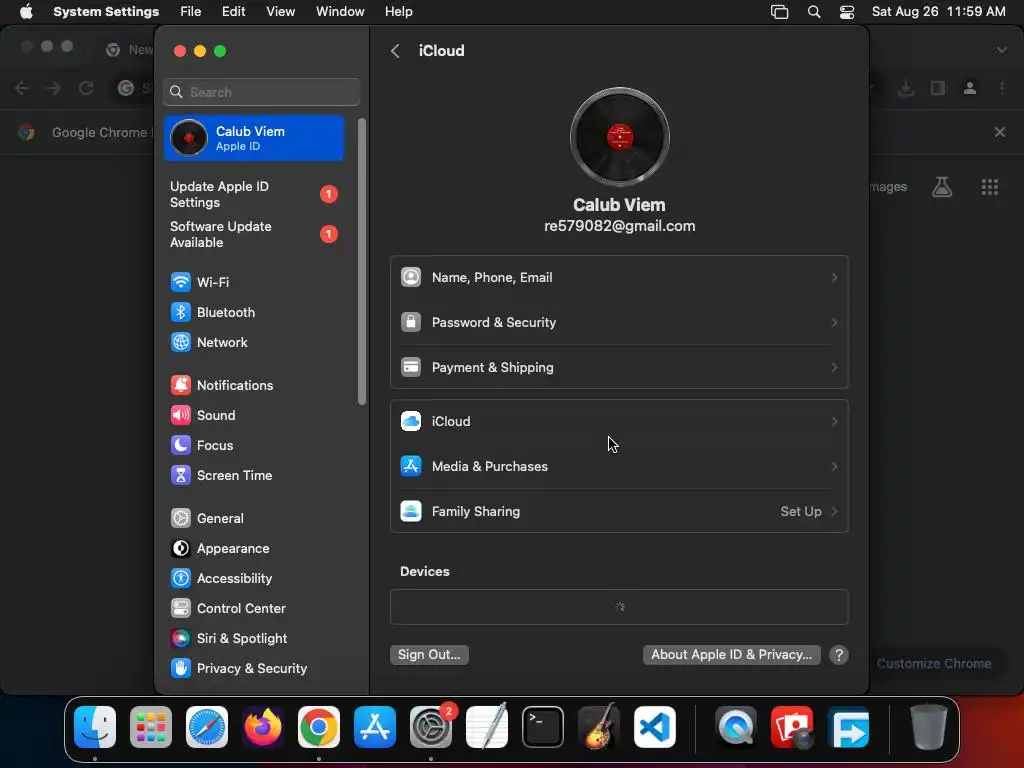The image size is (1024, 768).
Task: Open Spotlight search in menu bar
Action: pyautogui.click(x=814, y=12)
